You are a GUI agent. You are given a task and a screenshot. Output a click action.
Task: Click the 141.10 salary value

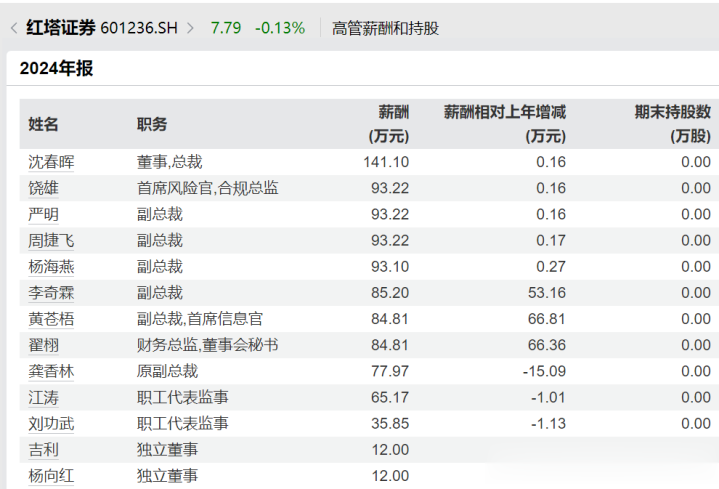point(386,162)
